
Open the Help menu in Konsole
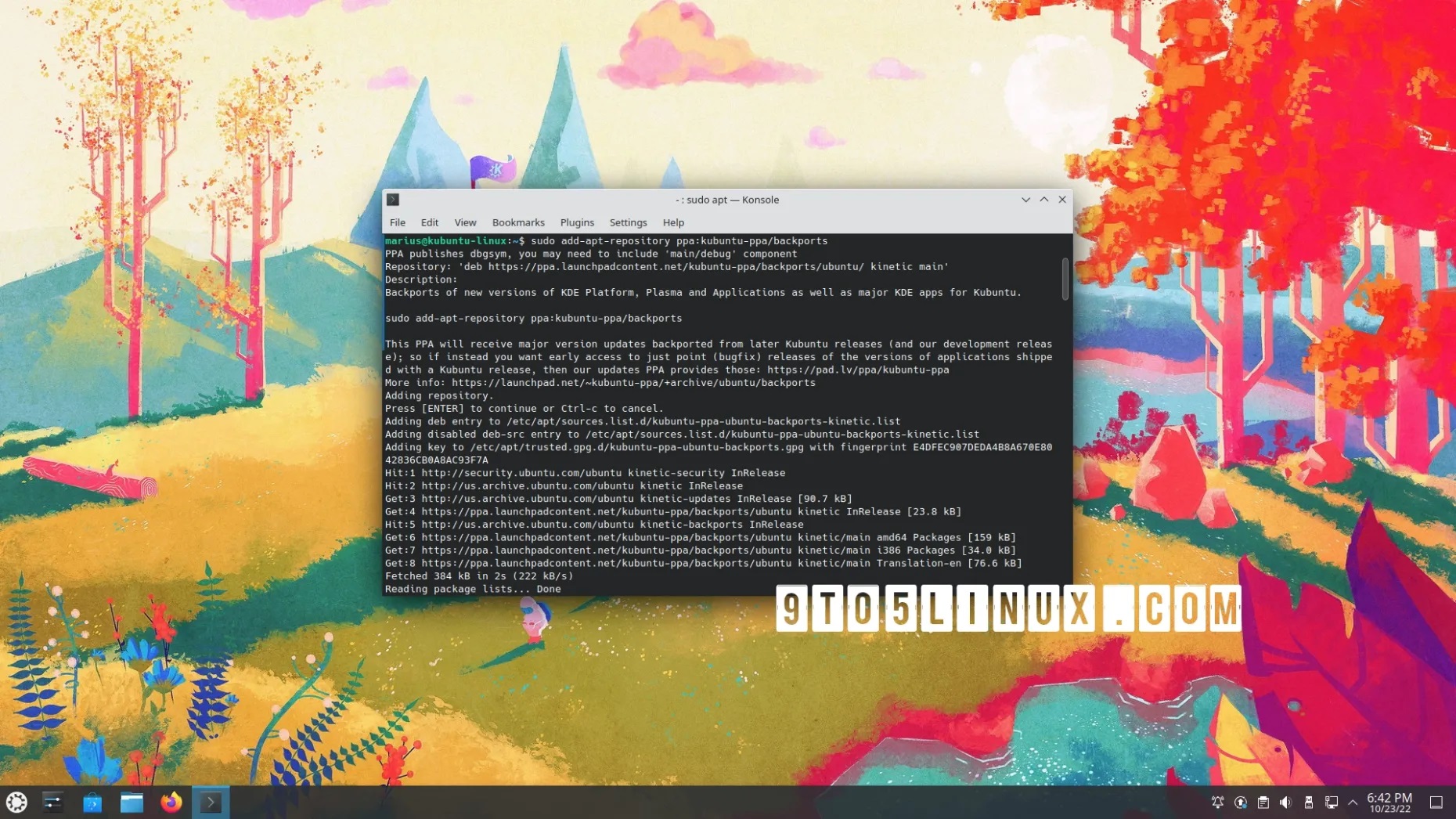(x=673, y=222)
